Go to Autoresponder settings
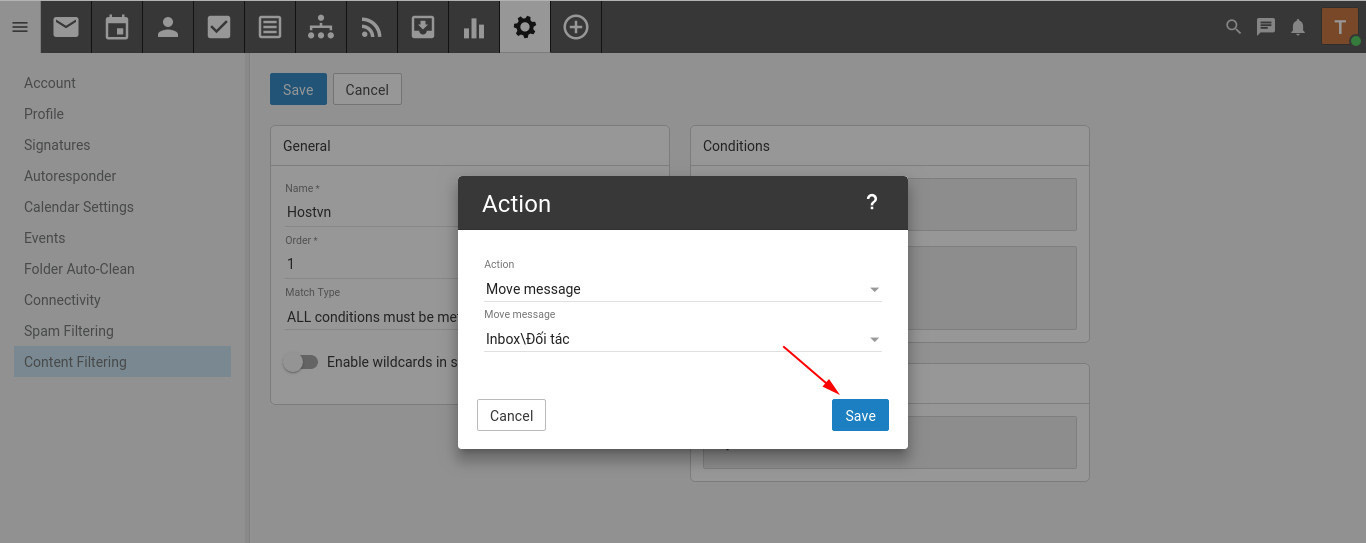Image resolution: width=1366 pixels, height=543 pixels. pyautogui.click(x=70, y=176)
